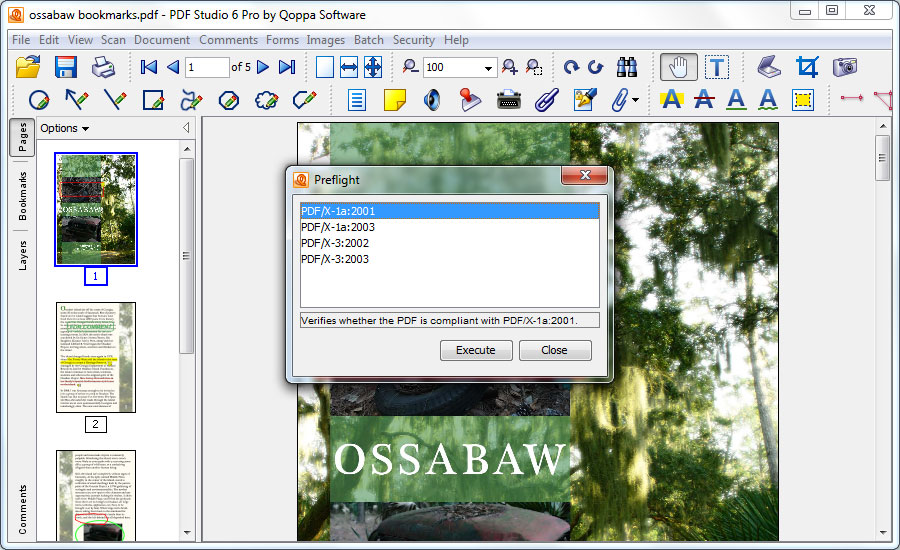
Task: Select the Crop pages tool
Action: [807, 67]
